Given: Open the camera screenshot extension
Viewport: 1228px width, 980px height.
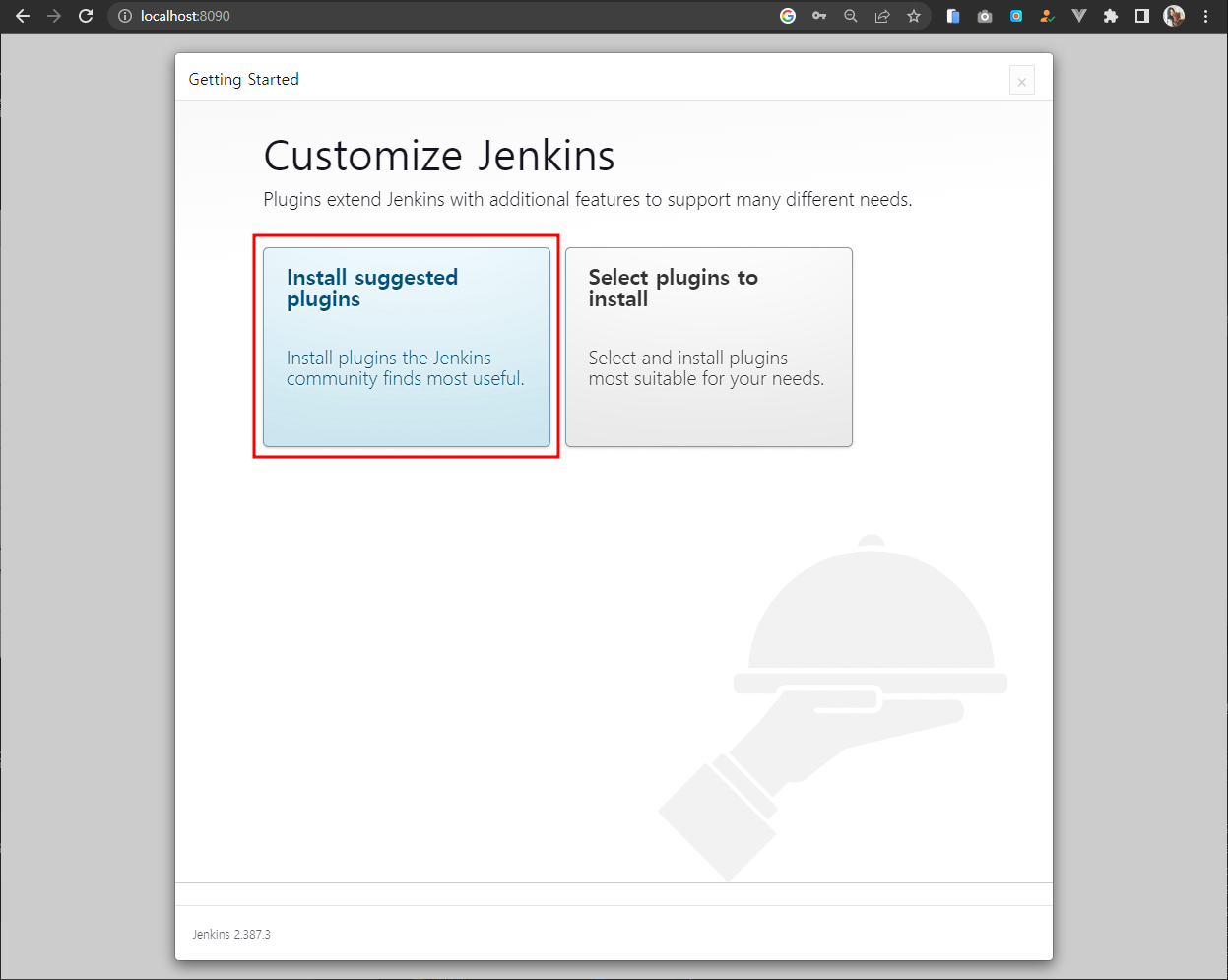Looking at the screenshot, I should 985,16.
